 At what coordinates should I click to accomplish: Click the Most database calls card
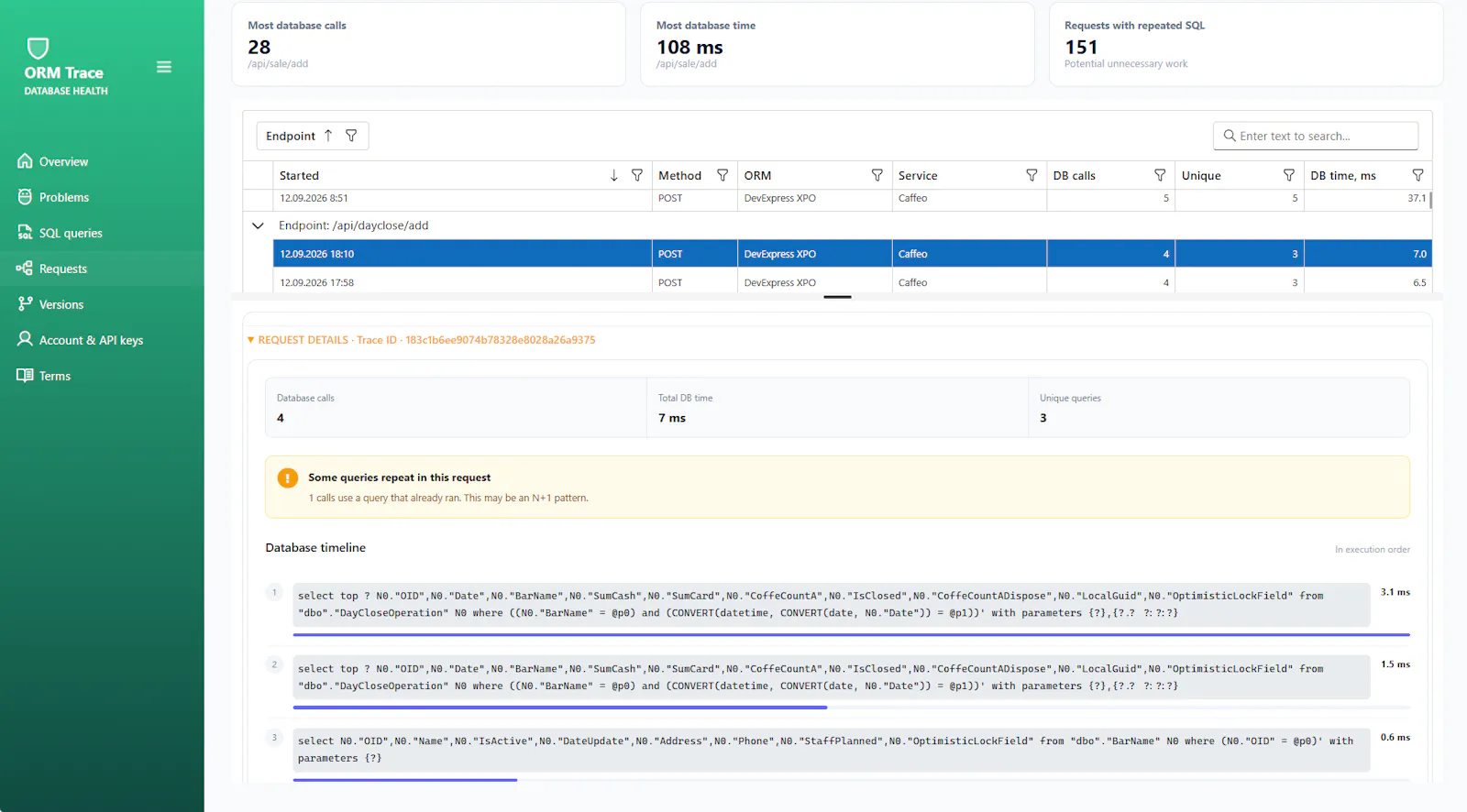[429, 44]
